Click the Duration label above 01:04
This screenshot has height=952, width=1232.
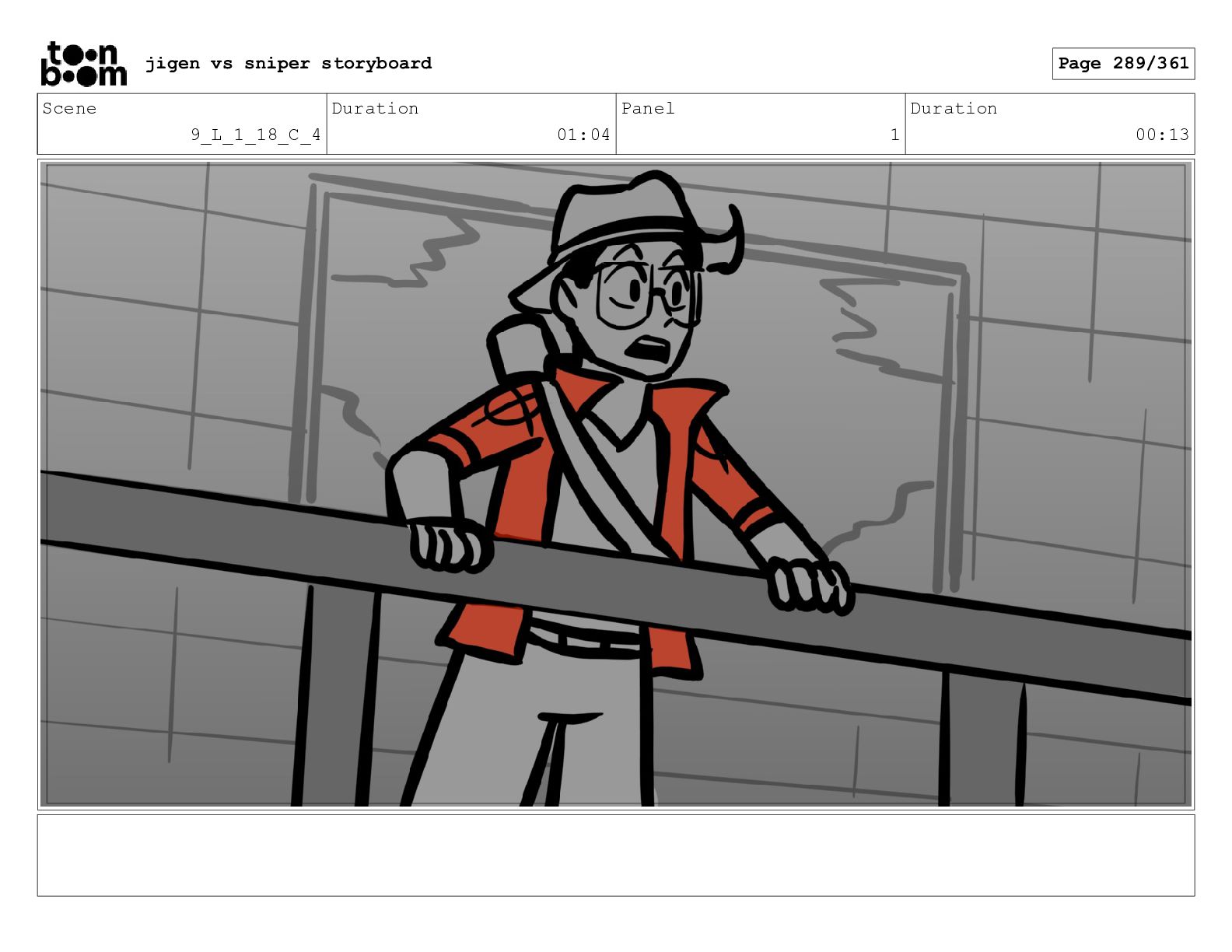coord(375,108)
